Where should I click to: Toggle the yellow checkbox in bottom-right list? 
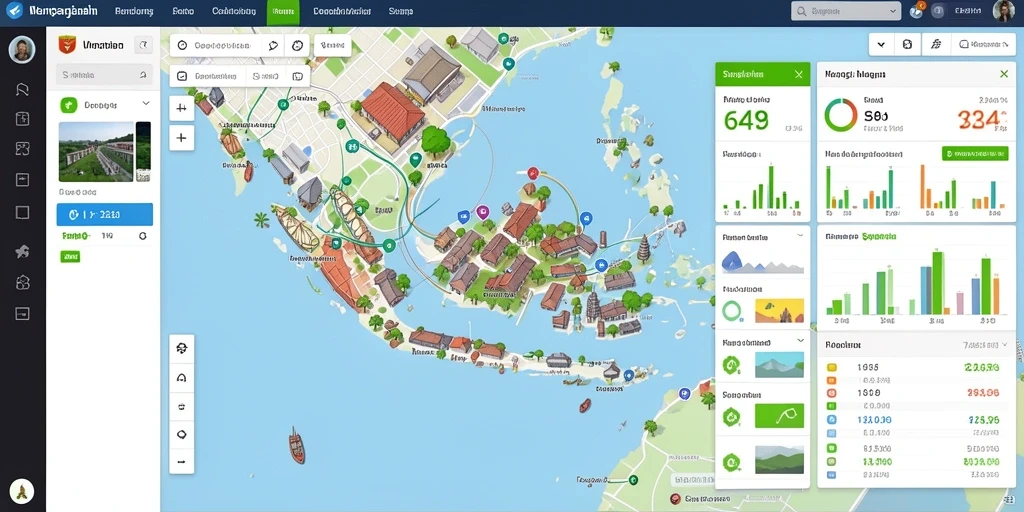(831, 368)
